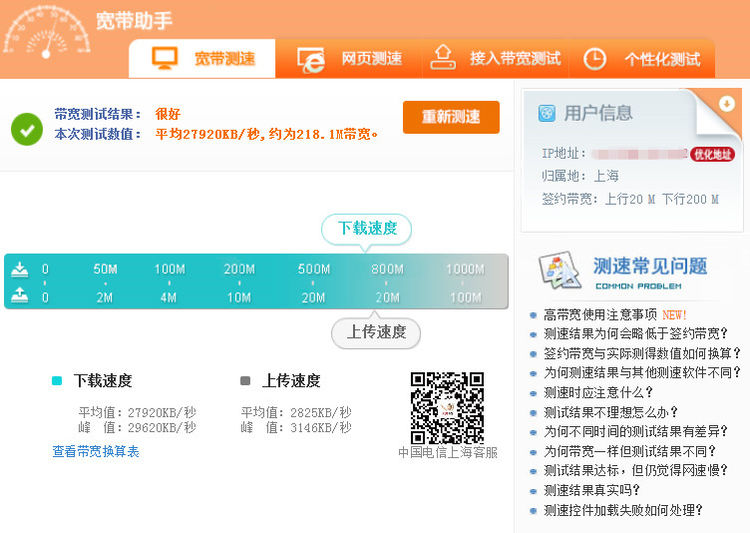Click the clock icon beside 个性化测试

pos(595,59)
